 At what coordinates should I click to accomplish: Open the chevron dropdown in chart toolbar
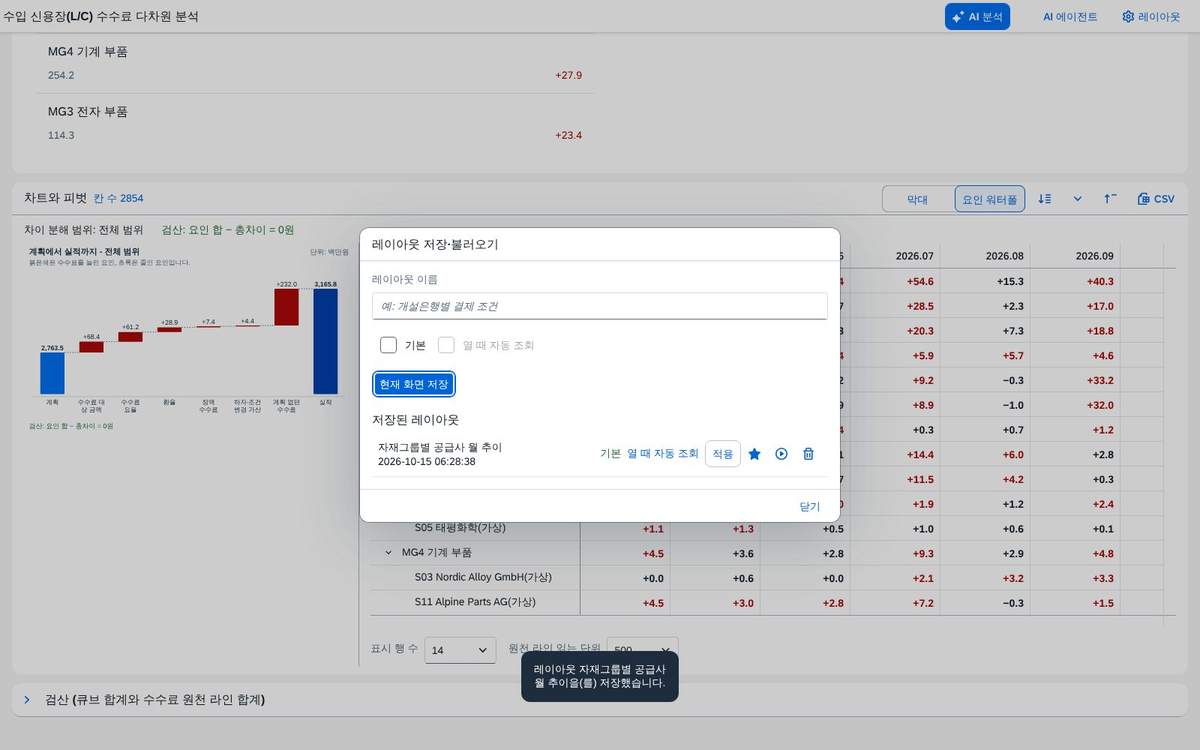1078,199
